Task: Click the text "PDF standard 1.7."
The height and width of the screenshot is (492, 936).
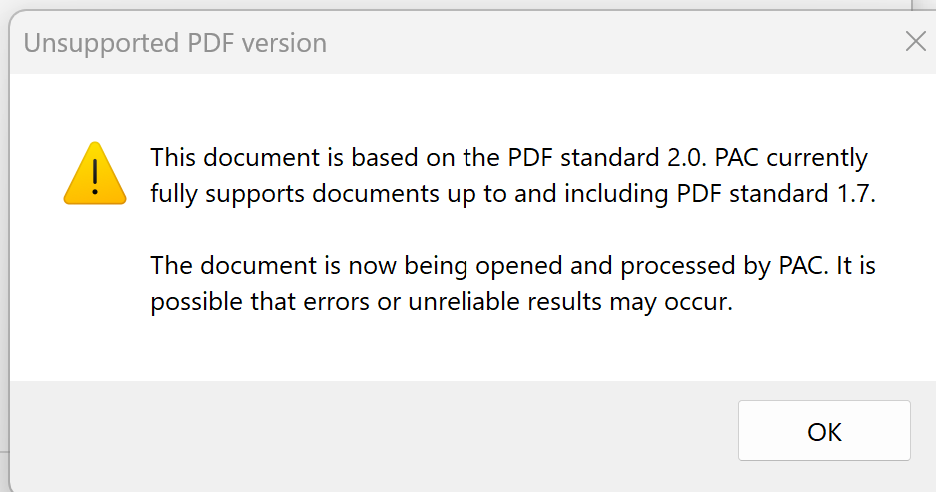Action: pyautogui.click(x=783, y=194)
